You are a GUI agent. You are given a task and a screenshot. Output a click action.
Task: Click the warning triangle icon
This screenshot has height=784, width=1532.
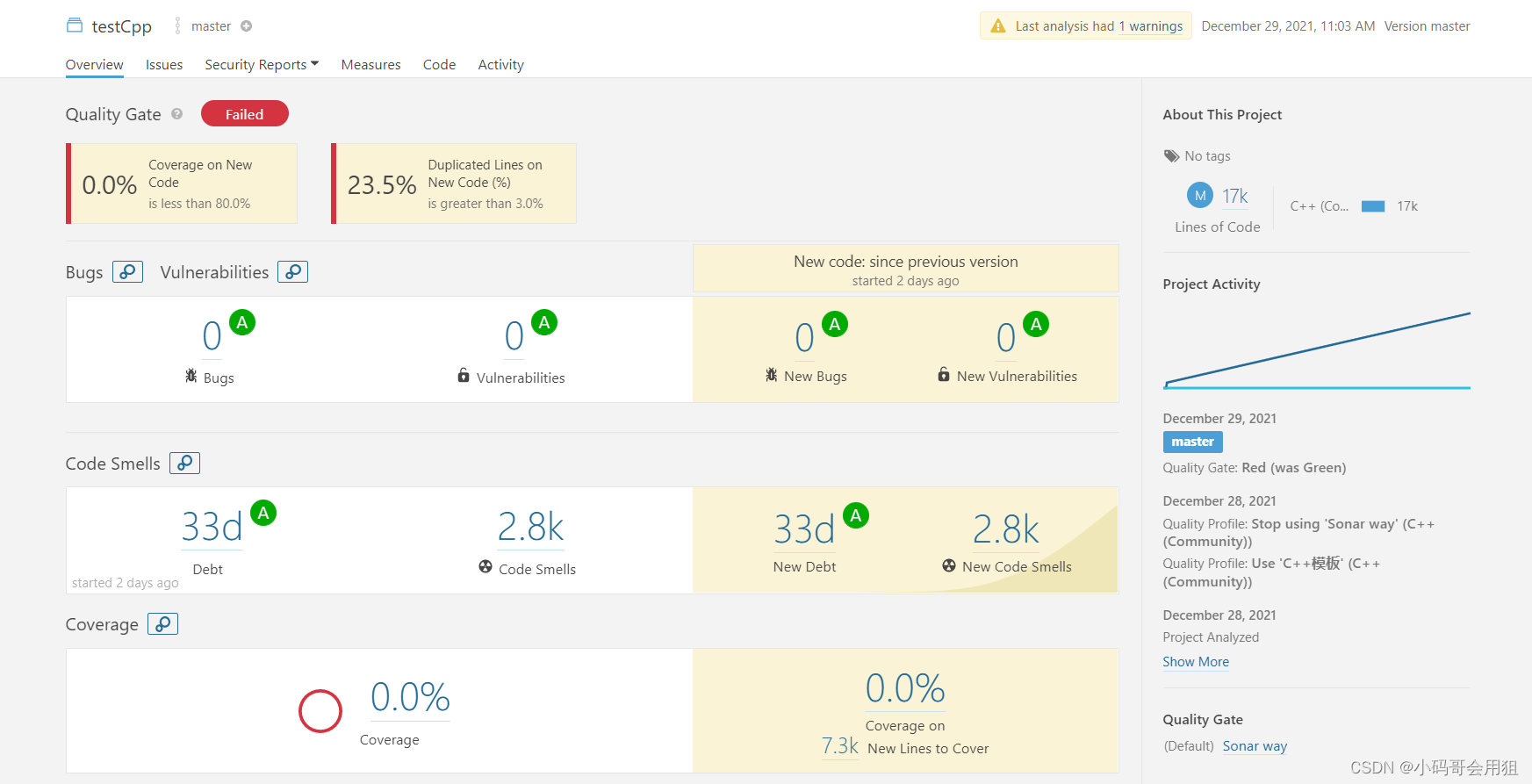998,26
